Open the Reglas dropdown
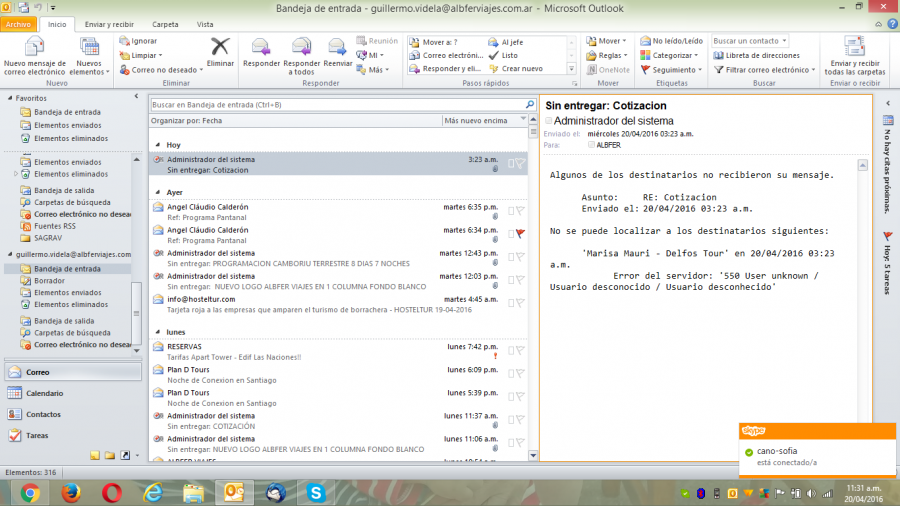The height and width of the screenshot is (506, 900). click(607, 55)
